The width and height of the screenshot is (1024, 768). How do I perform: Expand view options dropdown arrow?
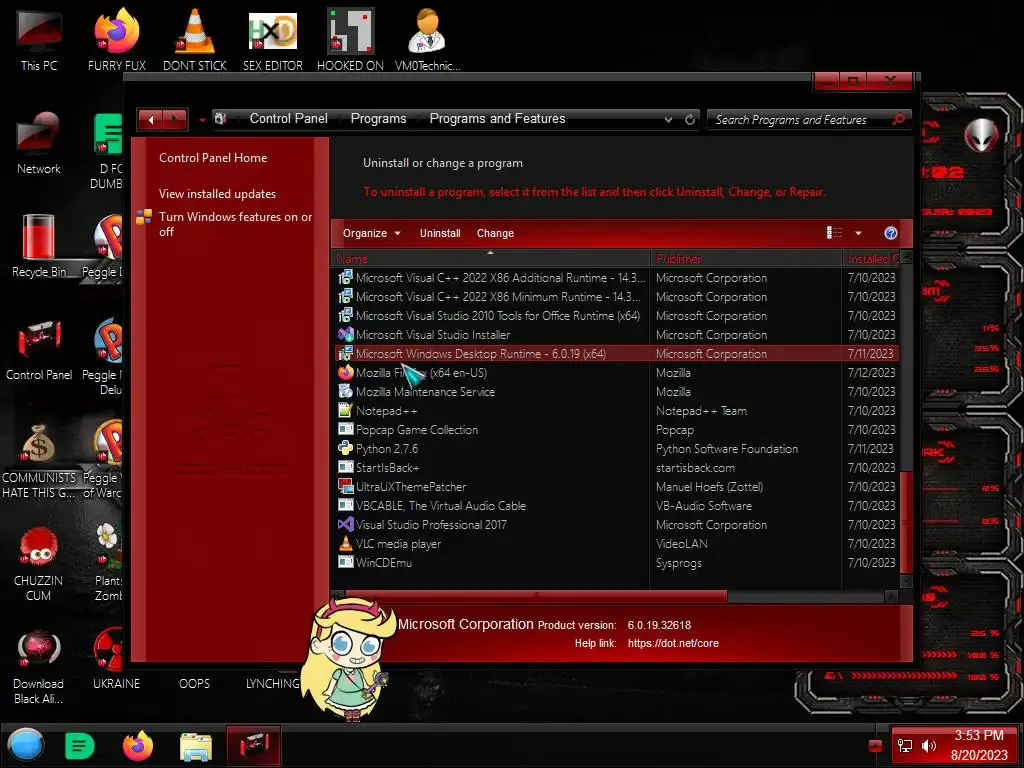858,233
